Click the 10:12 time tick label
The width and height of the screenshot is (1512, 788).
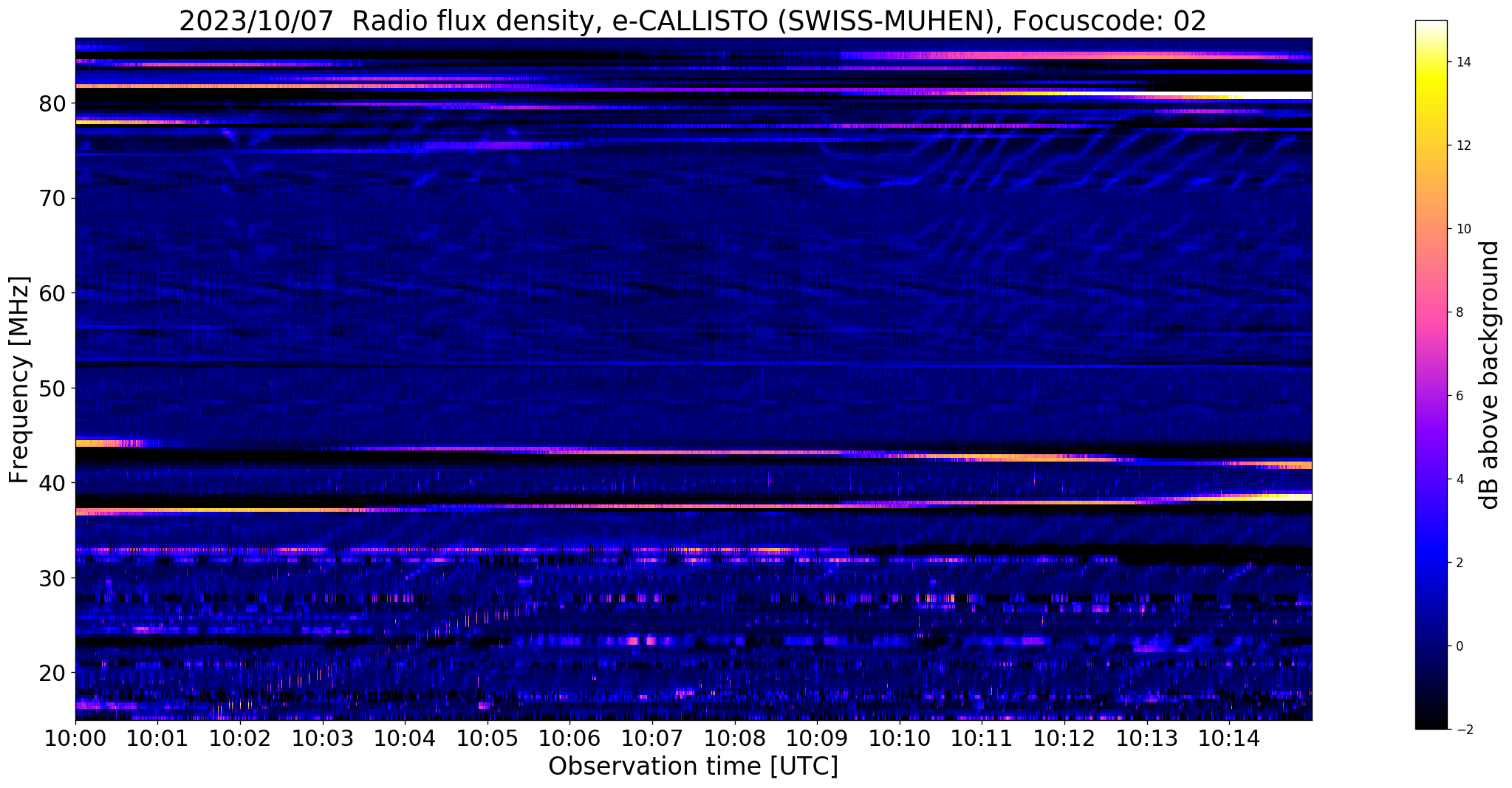[1064, 738]
